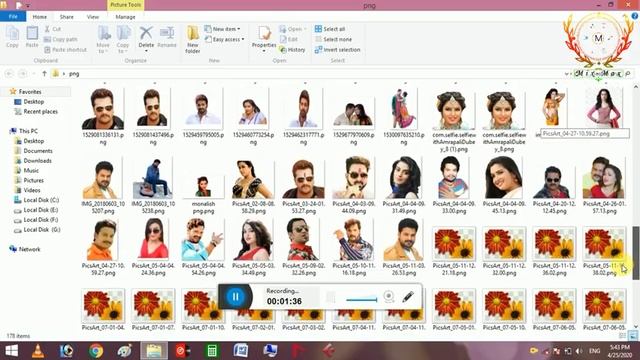Open the Windows Start button

11,351
